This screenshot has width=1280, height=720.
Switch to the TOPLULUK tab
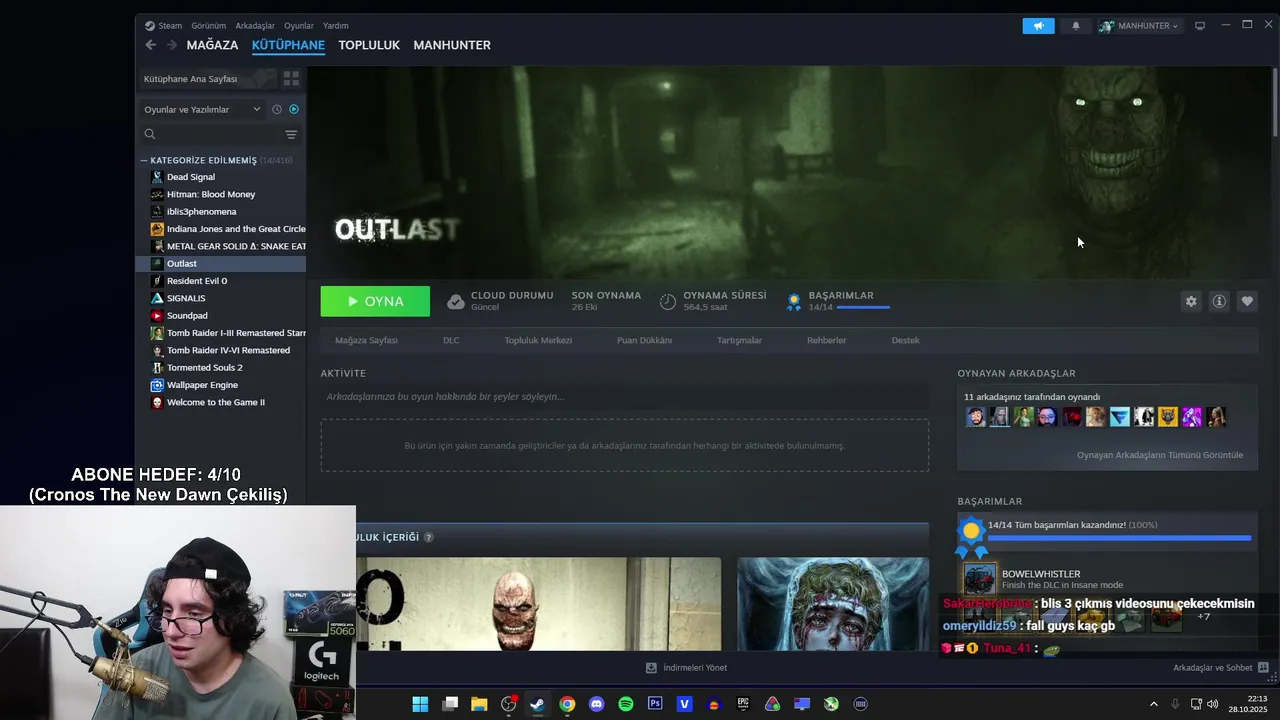[x=369, y=45]
